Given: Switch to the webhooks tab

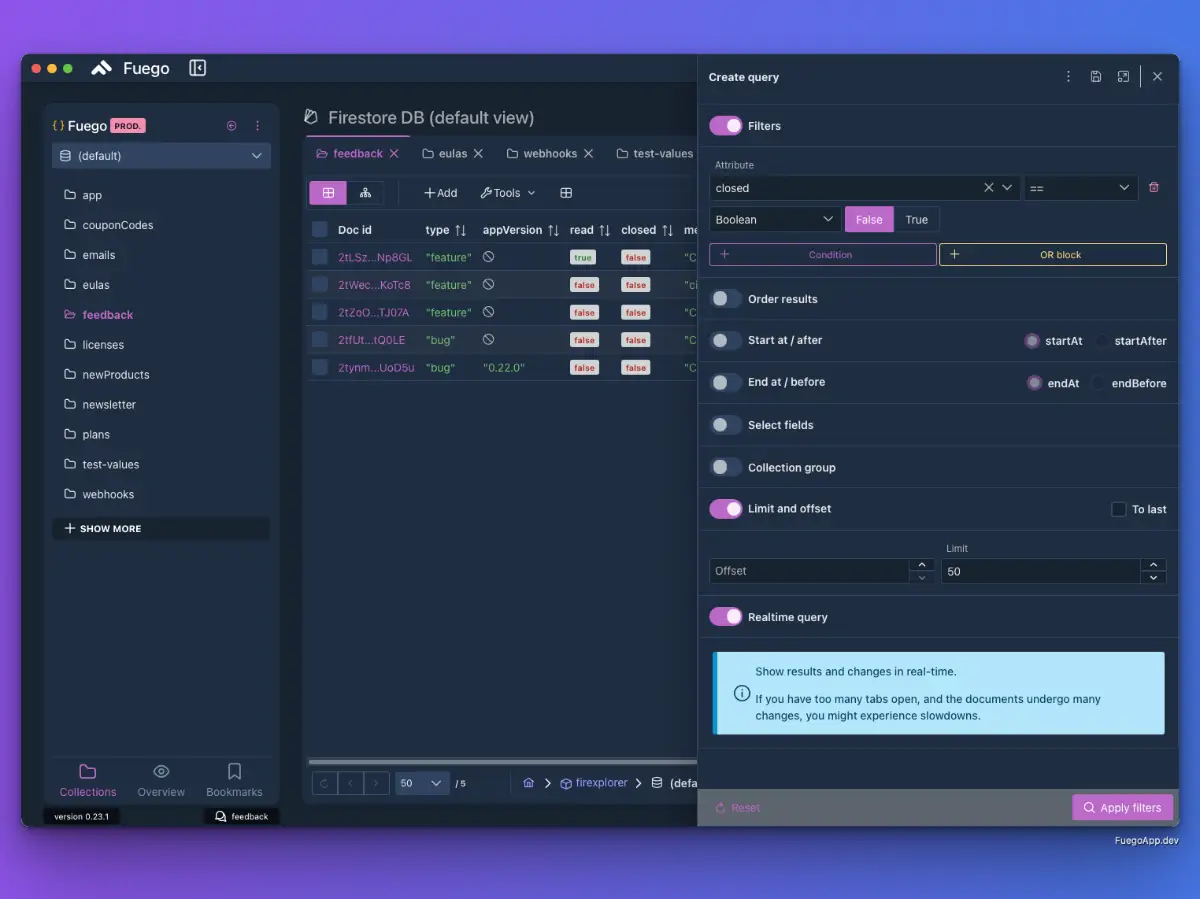Looking at the screenshot, I should point(550,154).
